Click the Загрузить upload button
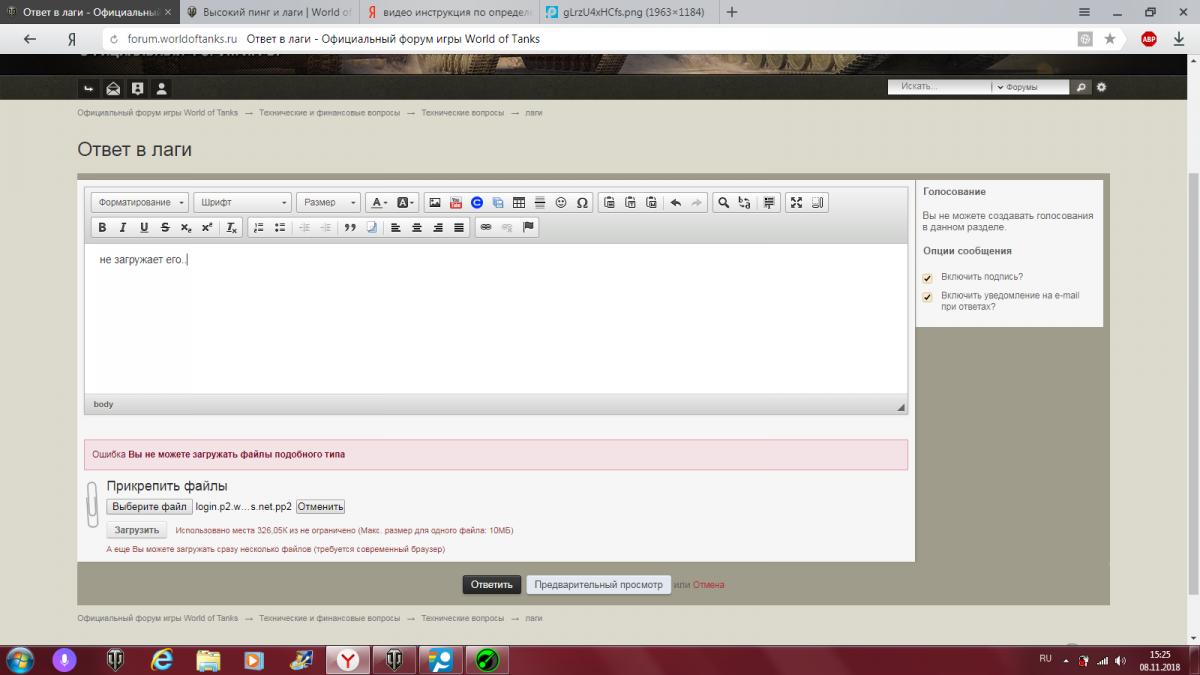This screenshot has width=1200, height=675. click(x=137, y=530)
